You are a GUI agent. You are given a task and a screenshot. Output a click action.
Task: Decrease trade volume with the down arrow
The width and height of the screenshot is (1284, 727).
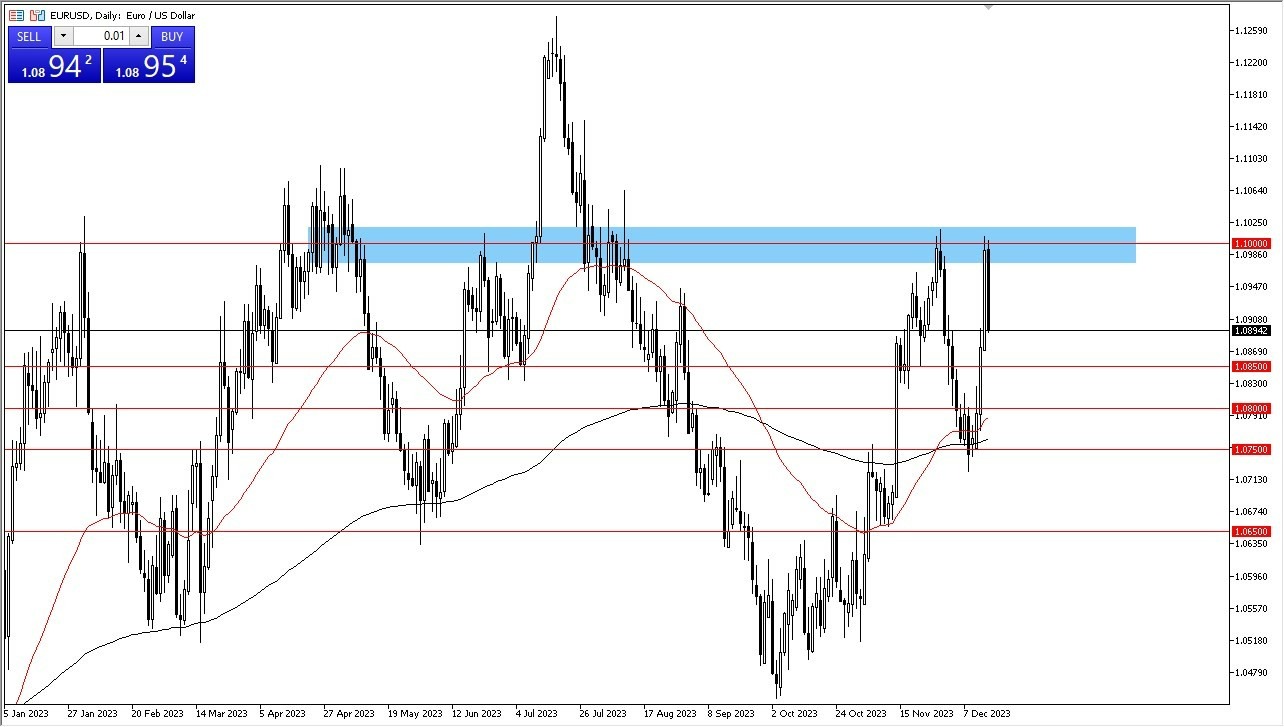click(x=63, y=36)
